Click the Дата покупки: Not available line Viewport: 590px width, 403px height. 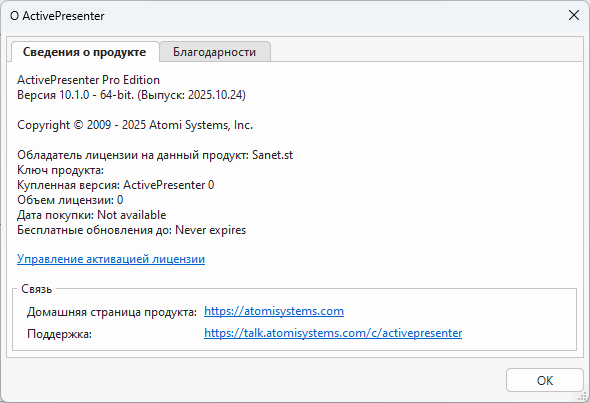91,215
